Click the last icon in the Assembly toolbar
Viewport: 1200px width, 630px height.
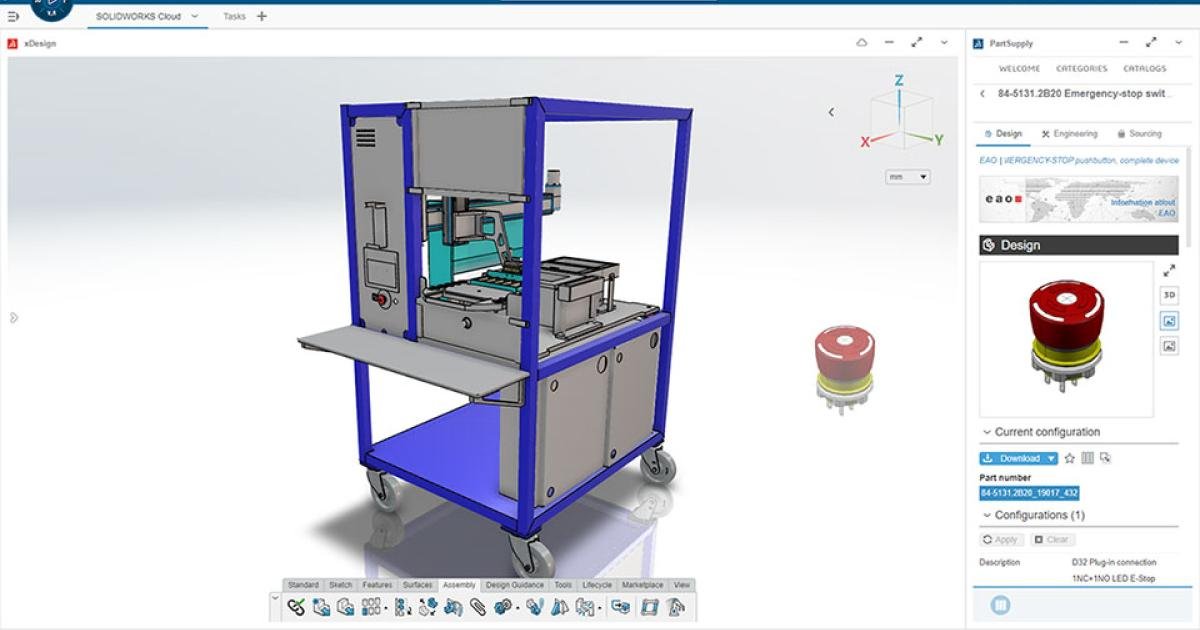[676, 606]
